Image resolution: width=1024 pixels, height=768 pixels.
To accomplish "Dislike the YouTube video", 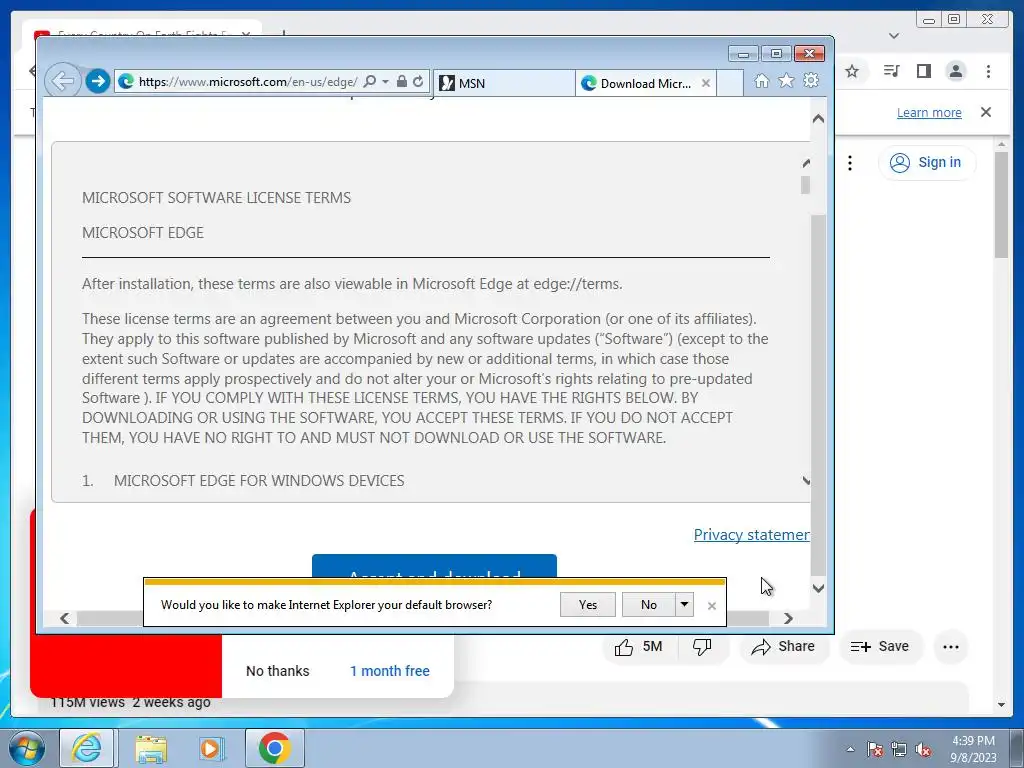I will 702,647.
